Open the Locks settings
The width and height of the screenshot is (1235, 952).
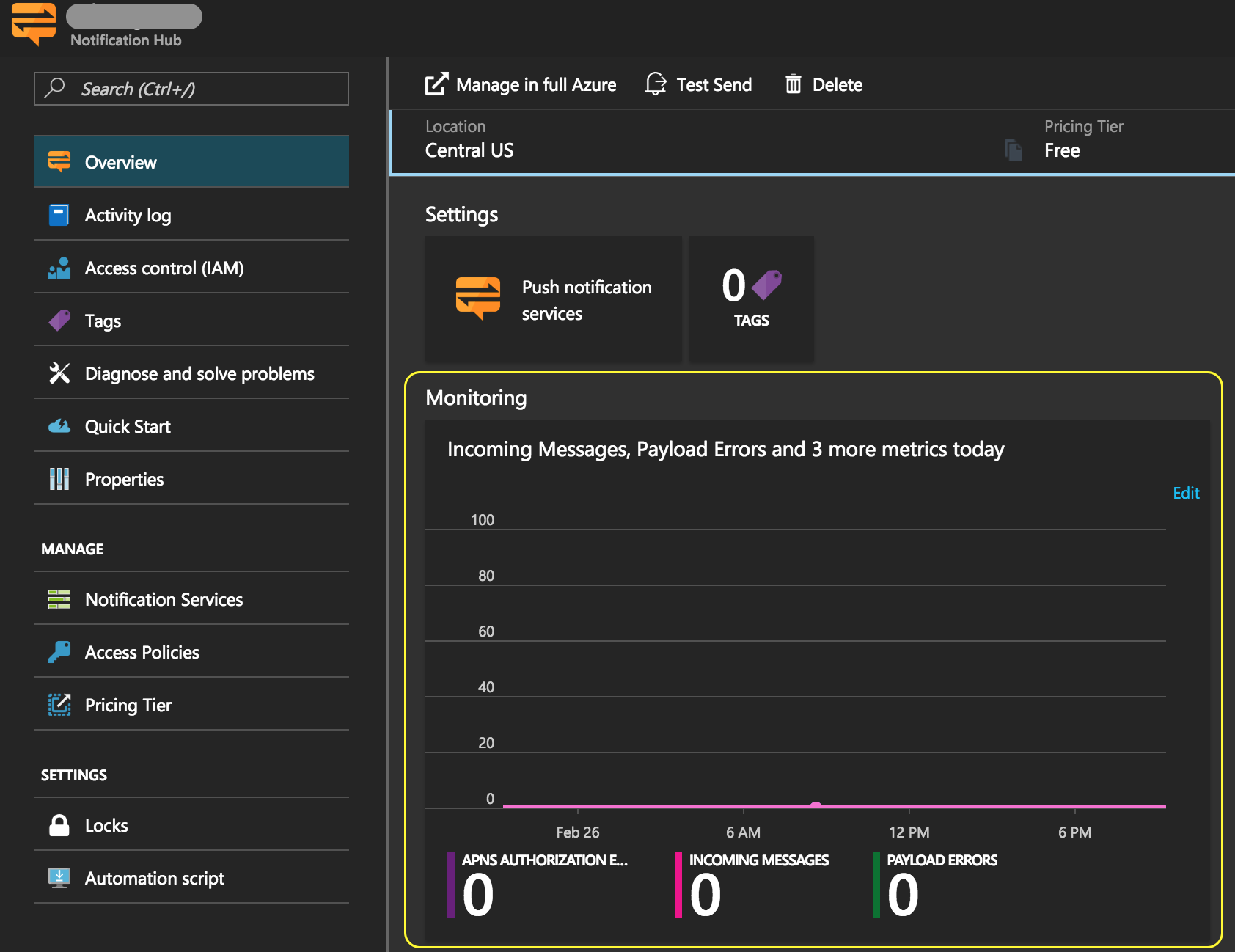tap(191, 825)
